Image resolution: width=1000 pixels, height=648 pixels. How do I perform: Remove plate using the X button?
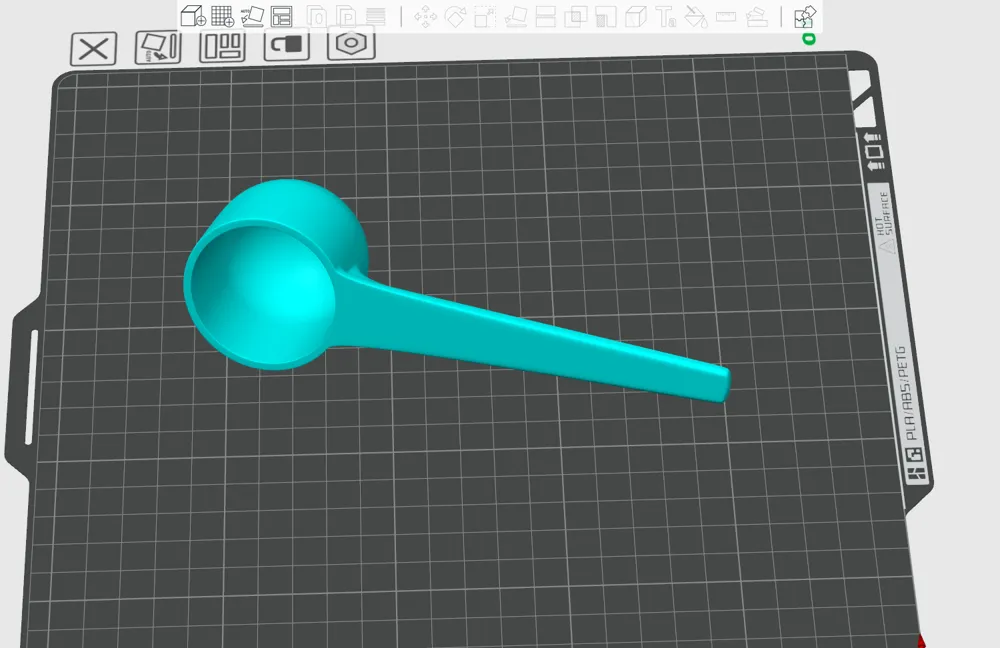[x=93, y=48]
